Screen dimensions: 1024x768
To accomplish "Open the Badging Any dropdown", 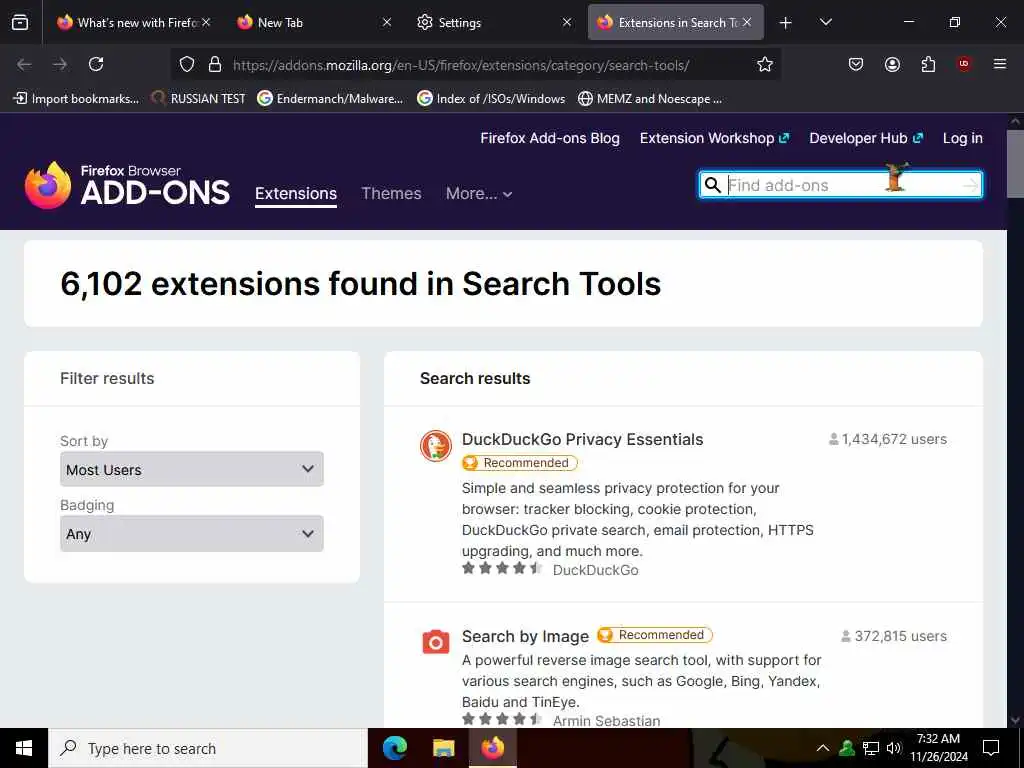I will click(x=191, y=534).
